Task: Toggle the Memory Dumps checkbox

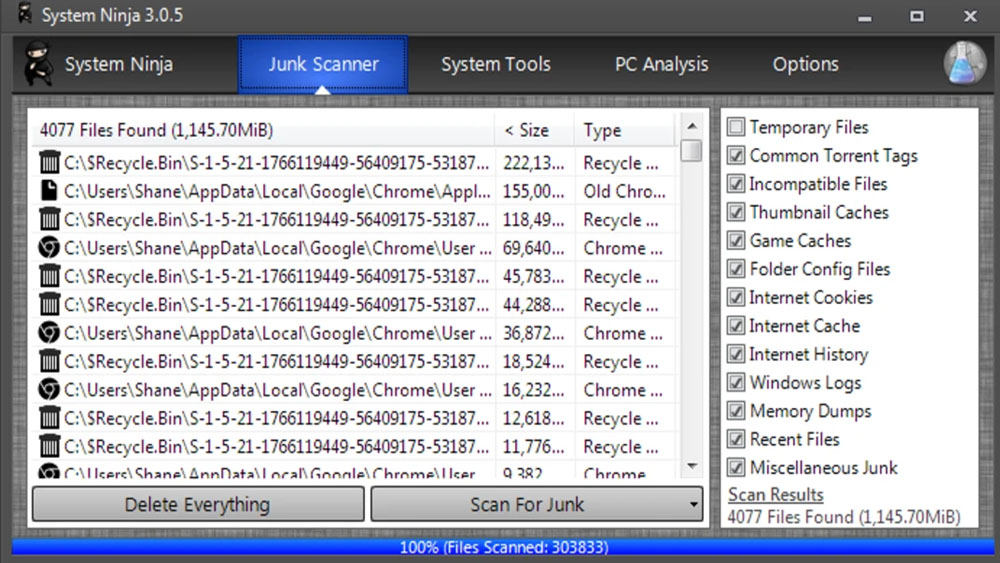Action: [735, 411]
